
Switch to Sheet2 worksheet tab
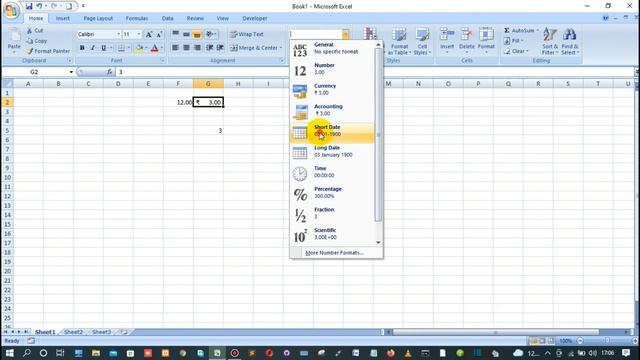pyautogui.click(x=73, y=332)
